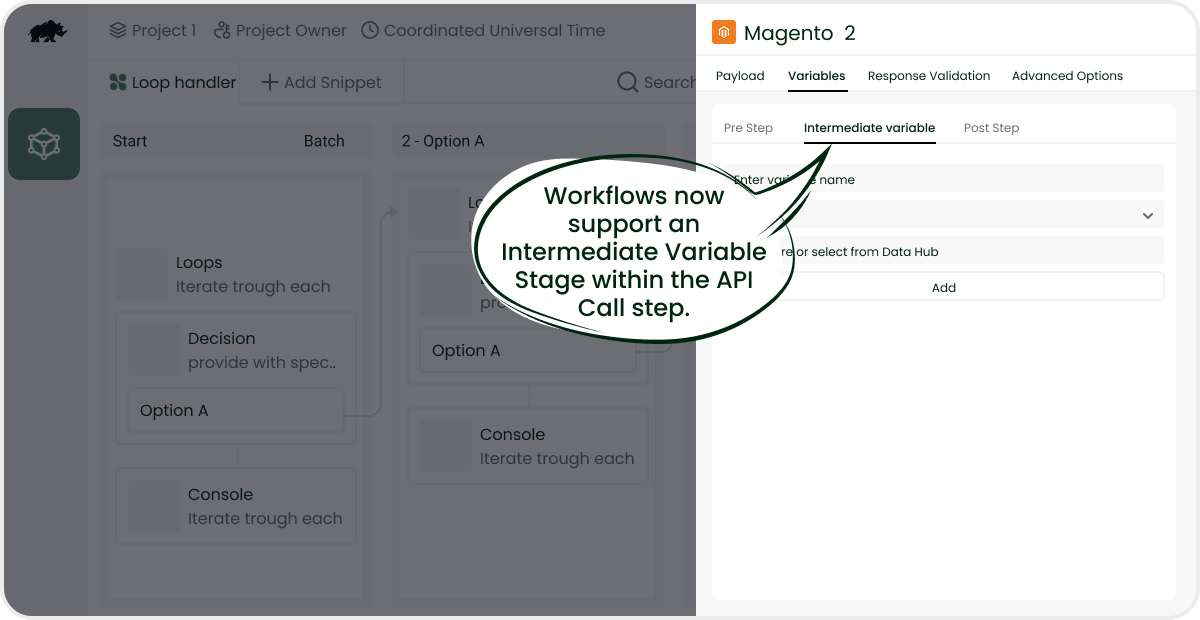Switch to Response Validation tab

click(x=928, y=76)
